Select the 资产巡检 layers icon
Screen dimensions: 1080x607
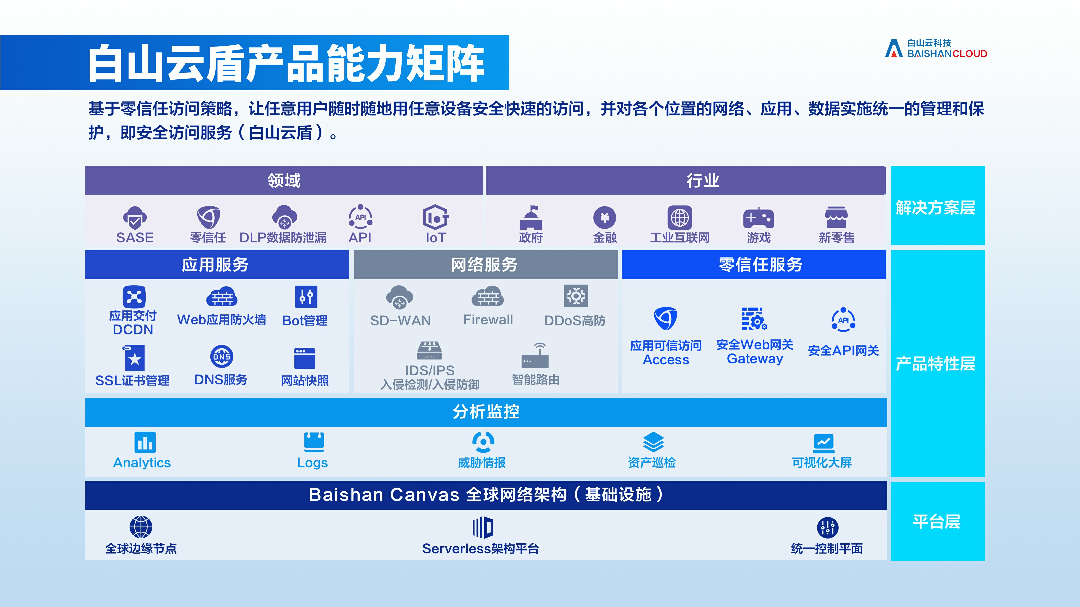click(653, 442)
